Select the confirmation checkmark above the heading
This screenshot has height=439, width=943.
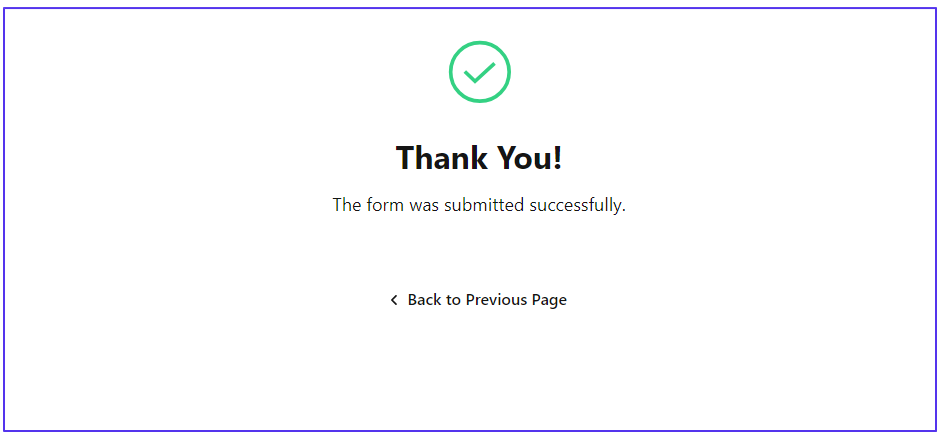point(480,72)
